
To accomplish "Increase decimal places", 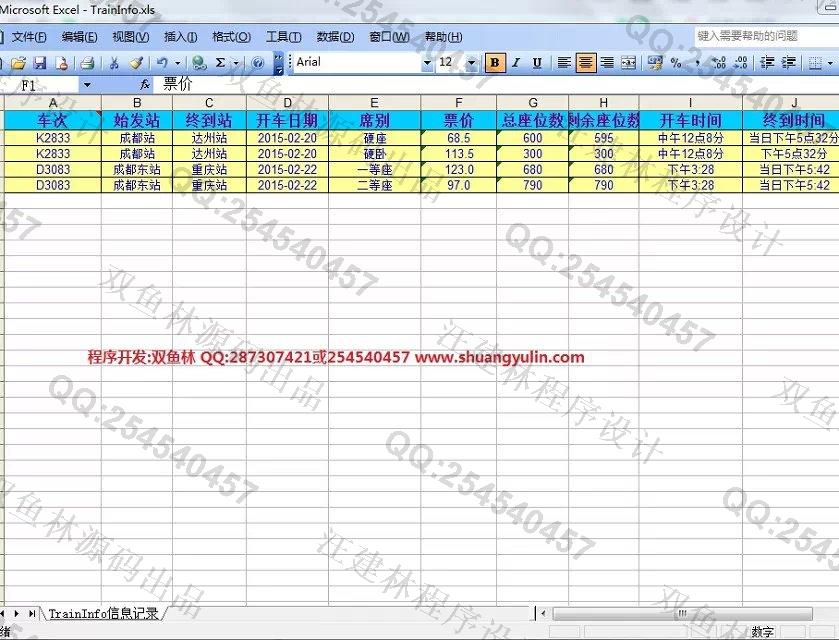I will [x=719, y=63].
